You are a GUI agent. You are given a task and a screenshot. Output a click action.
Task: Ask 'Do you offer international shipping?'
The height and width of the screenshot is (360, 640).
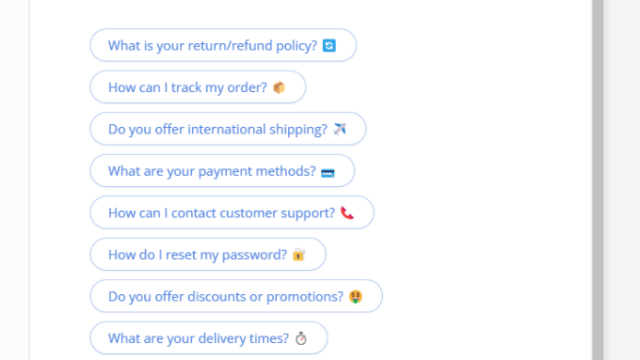click(228, 129)
